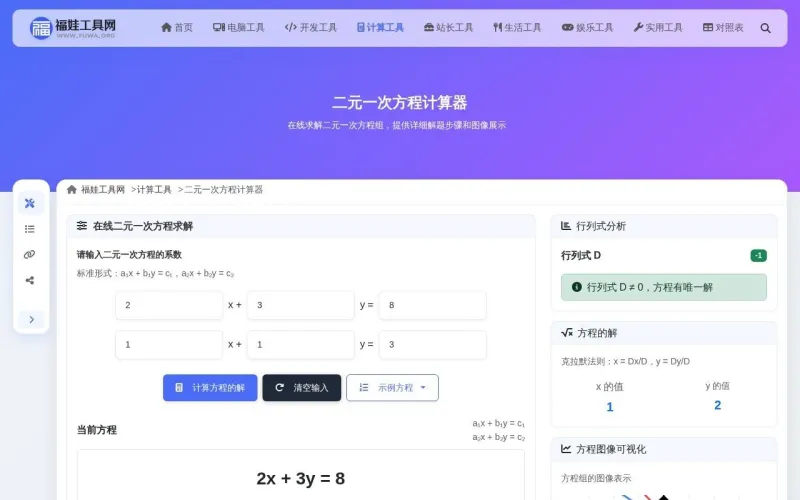Click the chart icon beside 行列式分析
The image size is (800, 500).
tap(566, 226)
